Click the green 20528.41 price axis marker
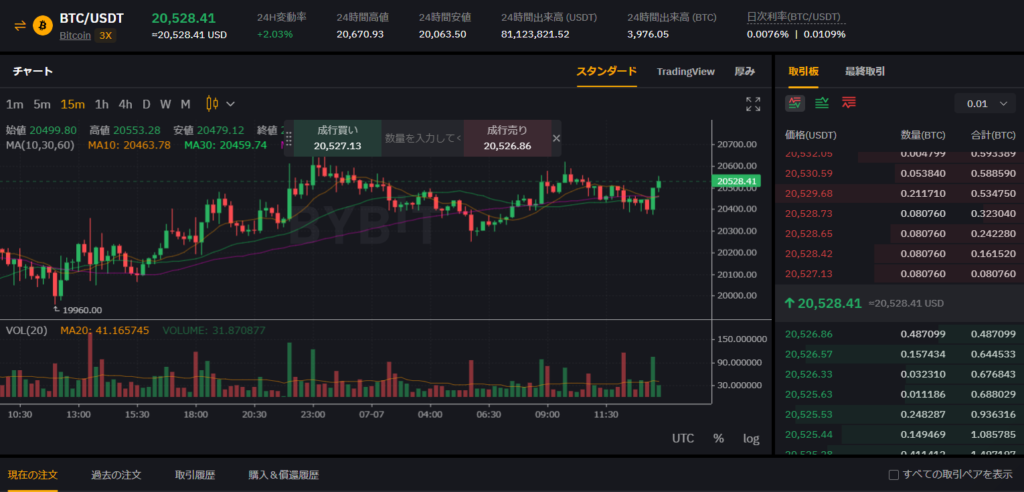The height and width of the screenshot is (492, 1024). click(737, 181)
